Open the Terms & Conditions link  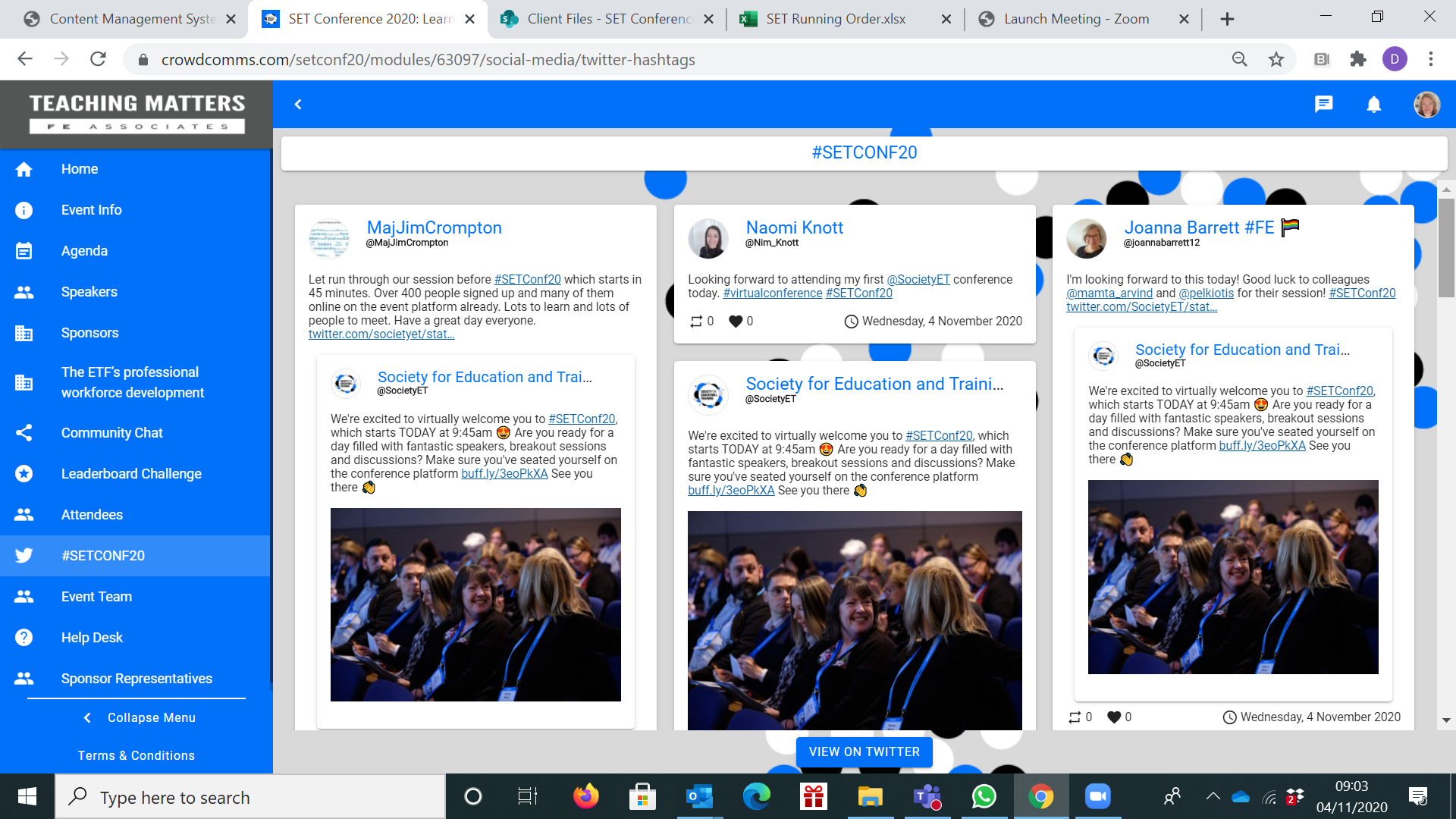point(136,755)
